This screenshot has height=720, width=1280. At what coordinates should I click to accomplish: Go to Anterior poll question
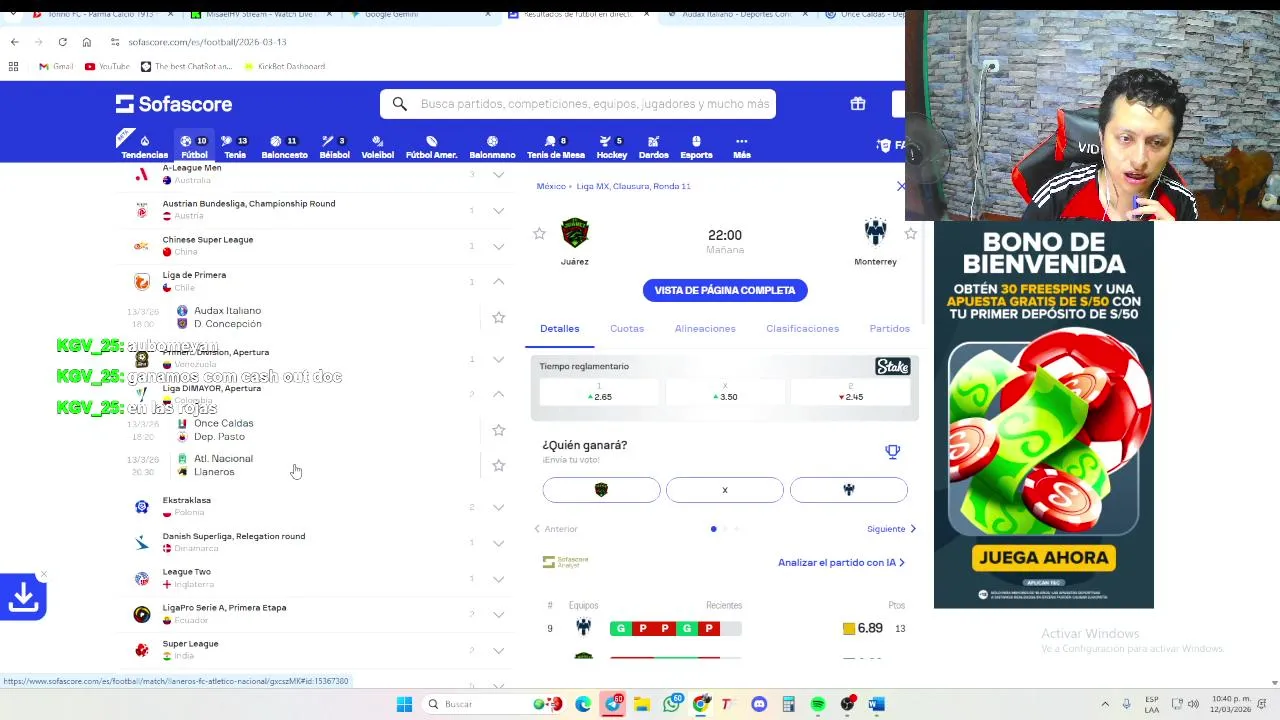(x=555, y=529)
